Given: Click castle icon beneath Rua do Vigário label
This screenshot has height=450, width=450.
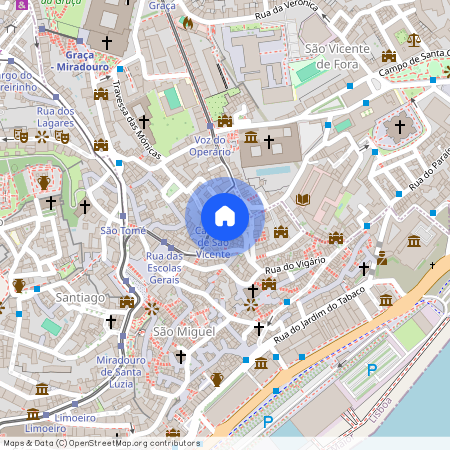Looking at the screenshot, I should [269, 284].
